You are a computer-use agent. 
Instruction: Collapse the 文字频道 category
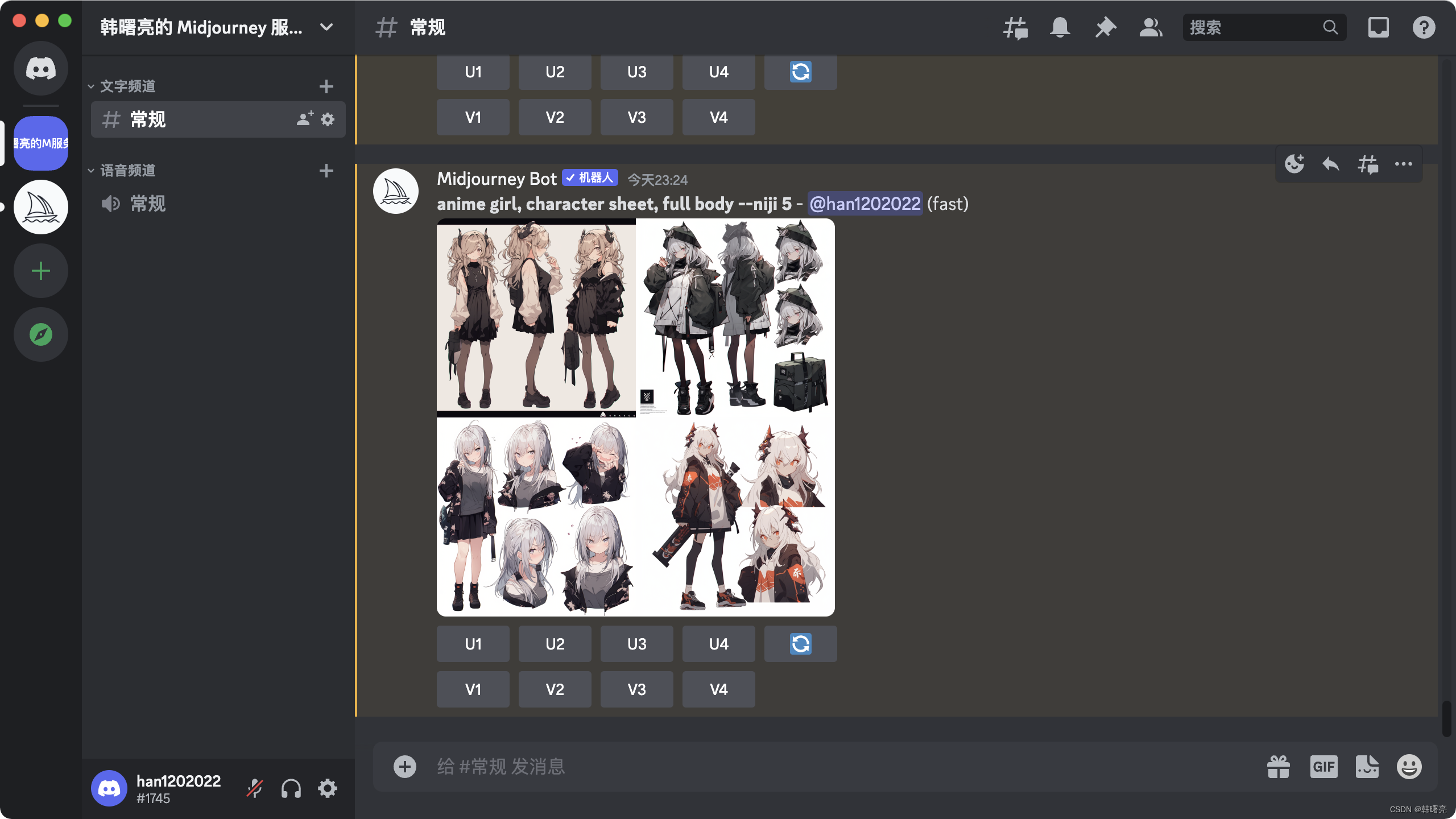tap(127, 86)
